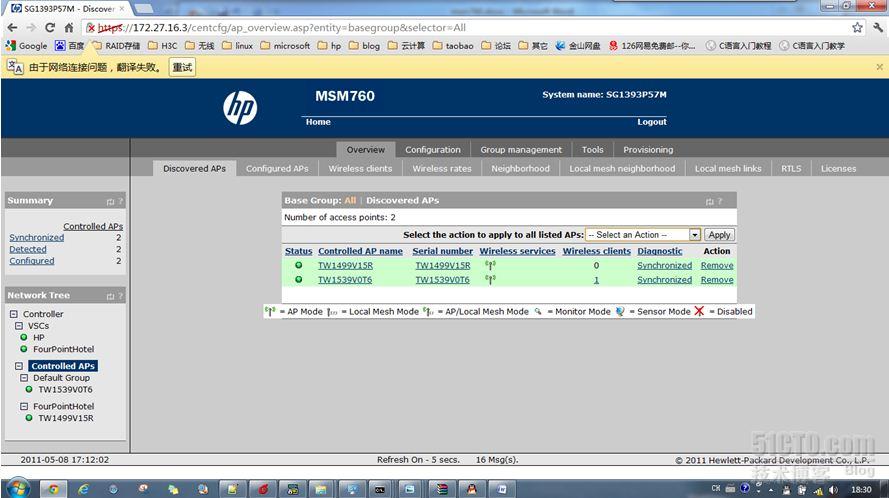Open the wireless clients count 1 link
The image size is (889, 498).
click(596, 280)
